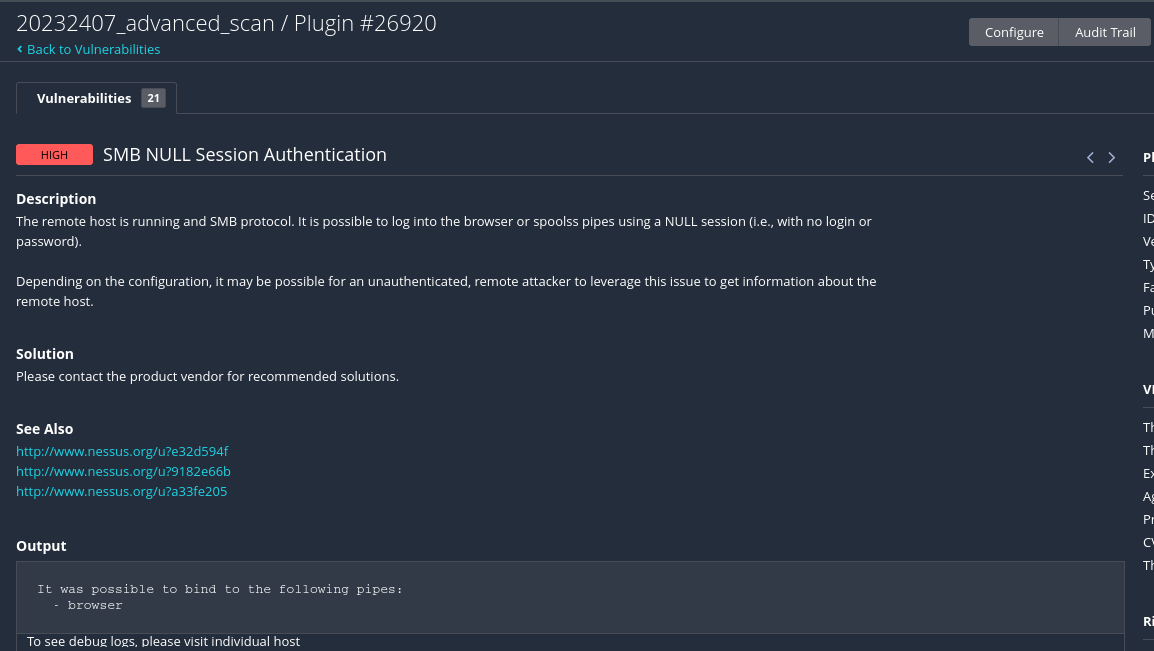Click the Back to Vulnerabilities link
1154x651 pixels.
tap(93, 49)
